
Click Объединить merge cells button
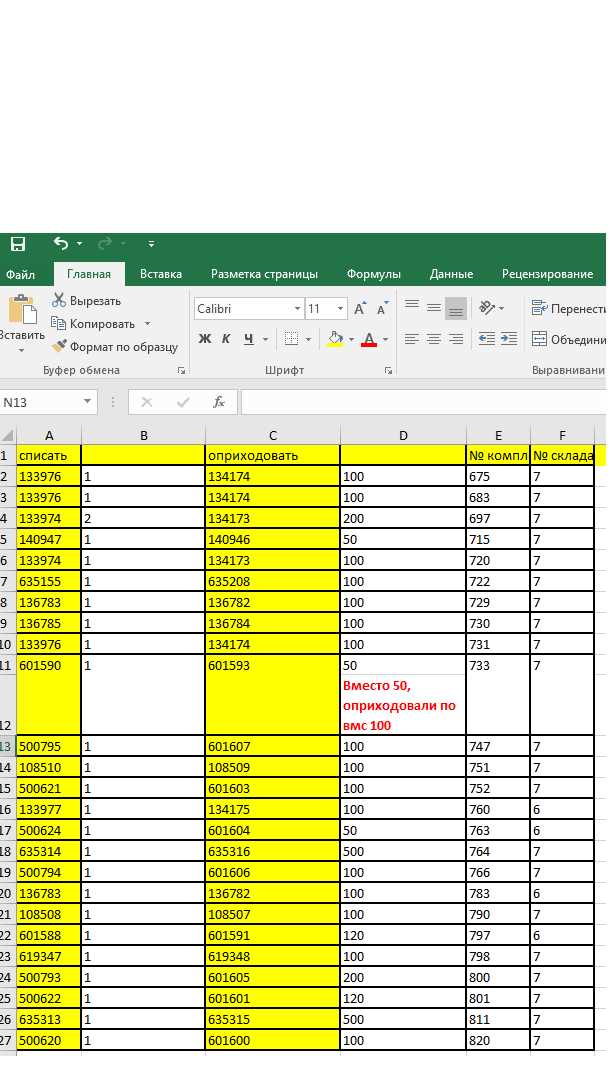[x=568, y=339]
